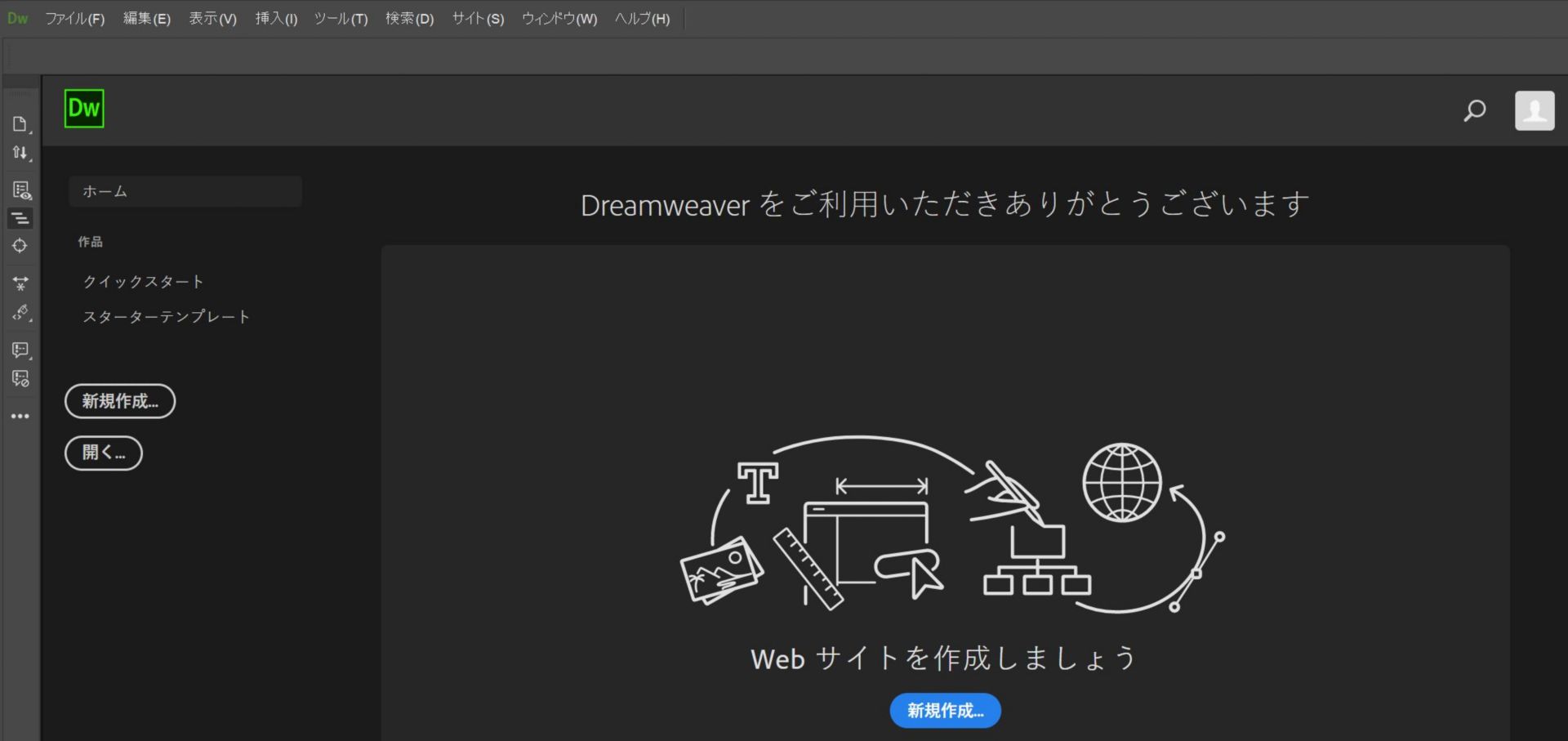
Task: Select the New Document icon in the left toolbar
Action: click(19, 123)
